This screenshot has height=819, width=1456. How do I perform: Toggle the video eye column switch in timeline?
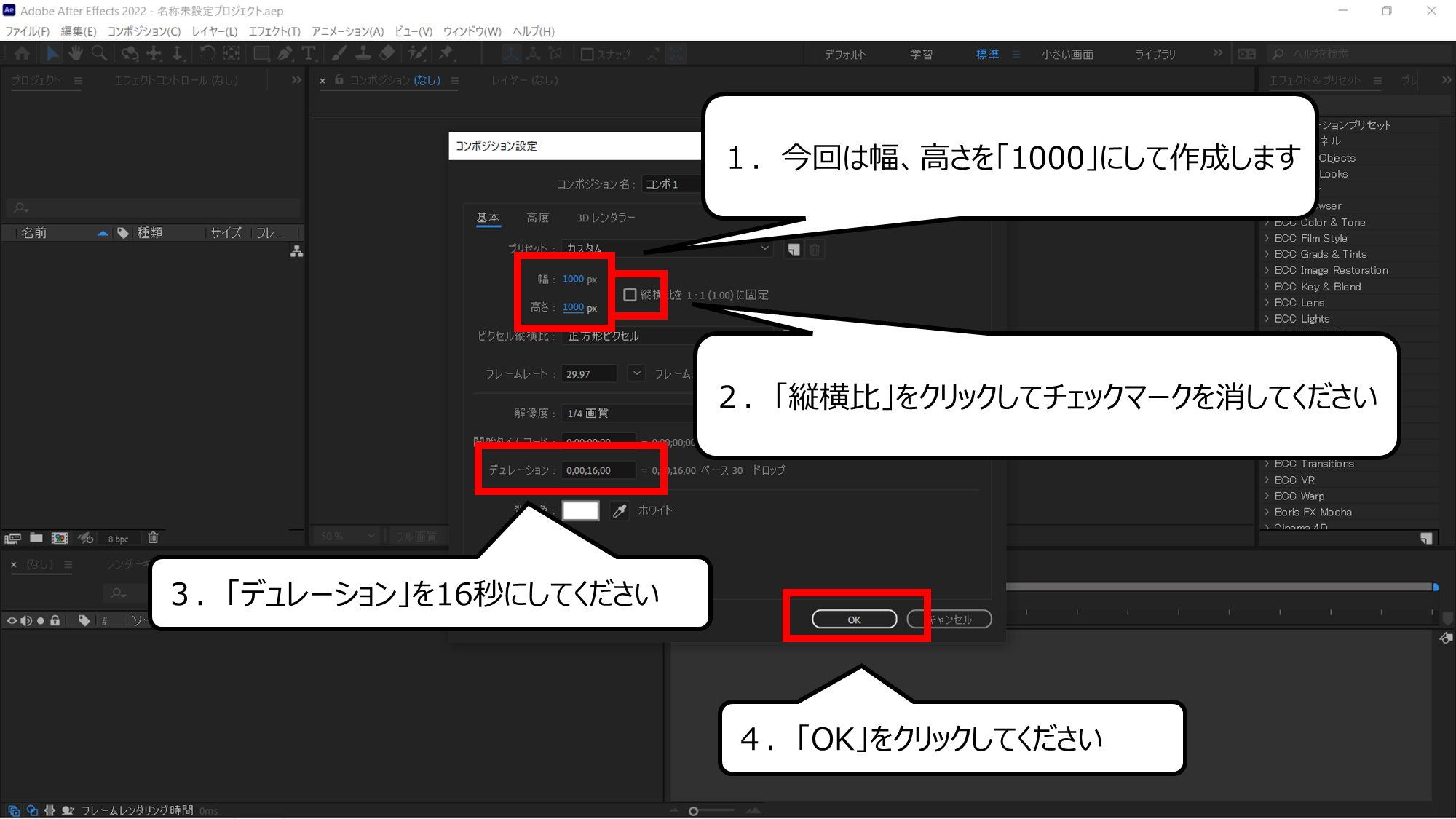(x=12, y=620)
